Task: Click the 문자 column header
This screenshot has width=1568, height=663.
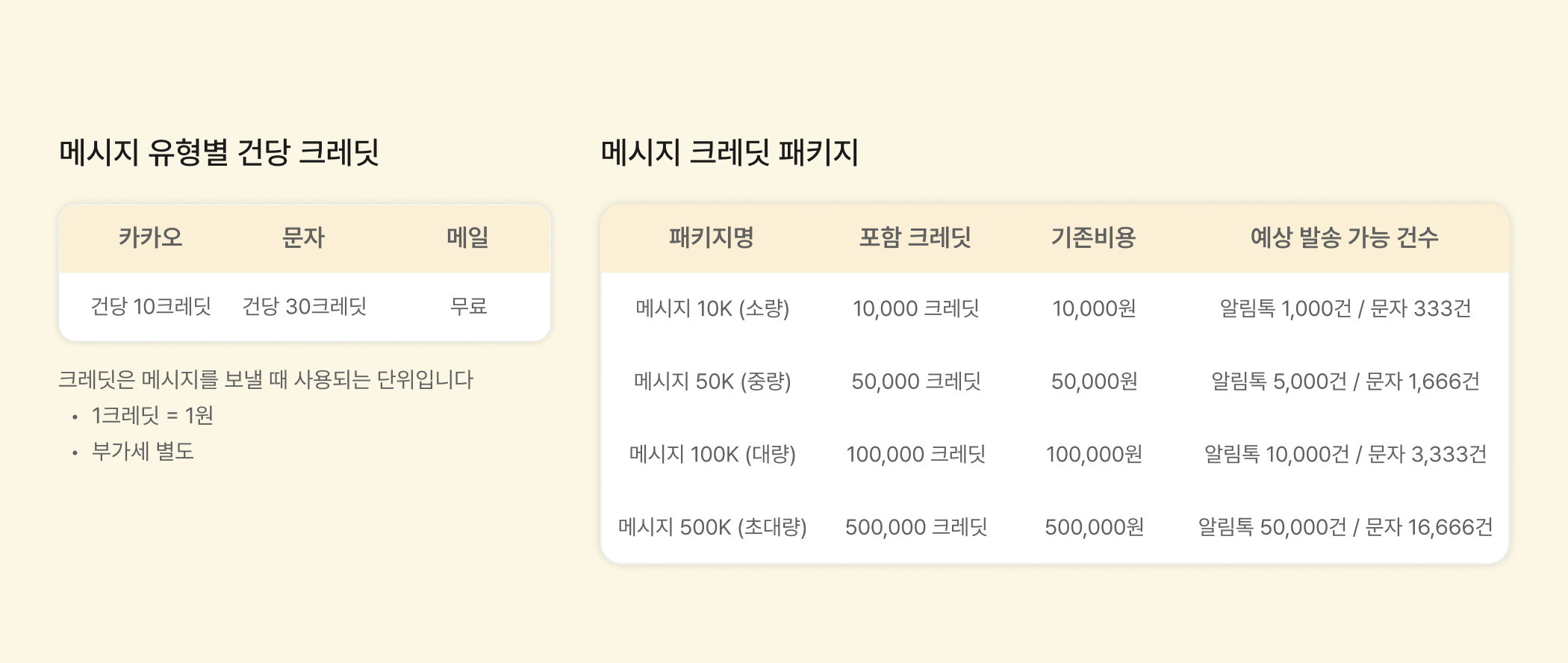Action: pos(303,237)
